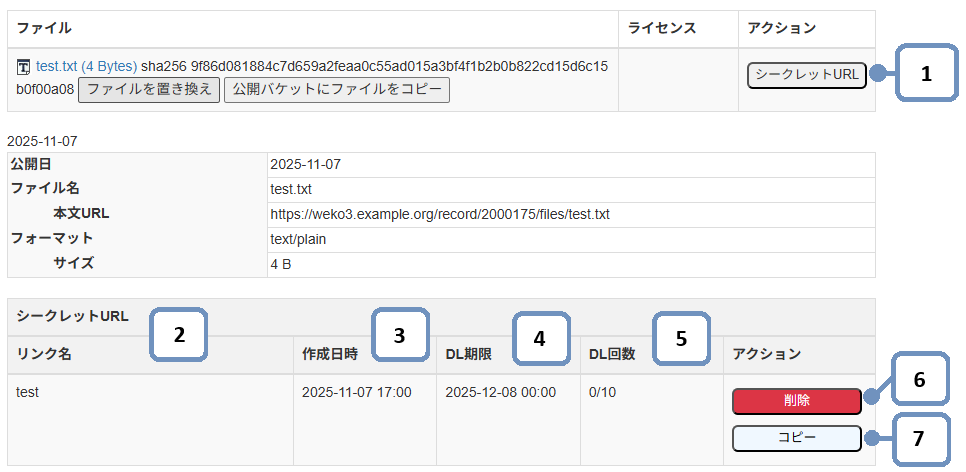Click the ファイルを置き換え button
The width and height of the screenshot is (966, 472).
tap(148, 90)
